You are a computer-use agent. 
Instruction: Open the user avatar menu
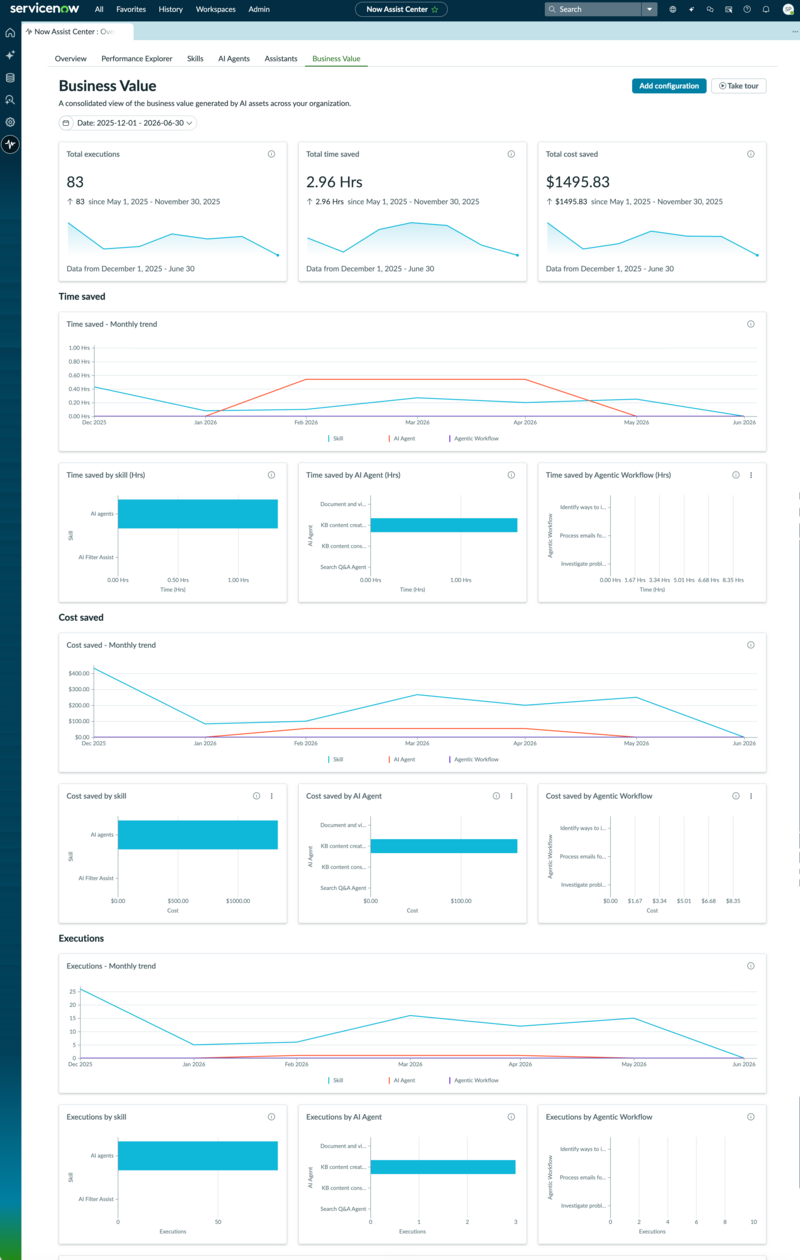(x=787, y=9)
